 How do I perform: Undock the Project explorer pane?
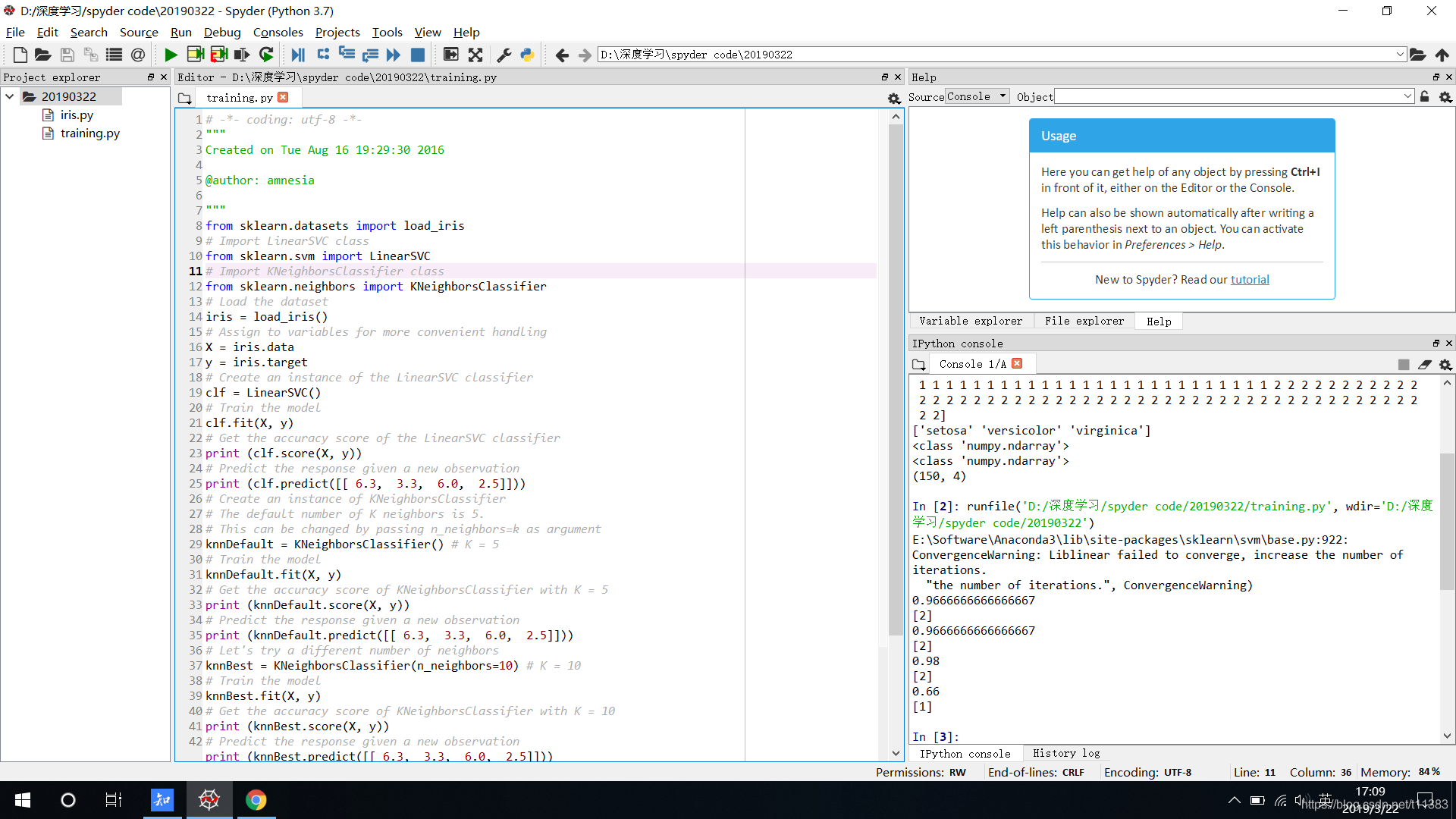coord(150,77)
